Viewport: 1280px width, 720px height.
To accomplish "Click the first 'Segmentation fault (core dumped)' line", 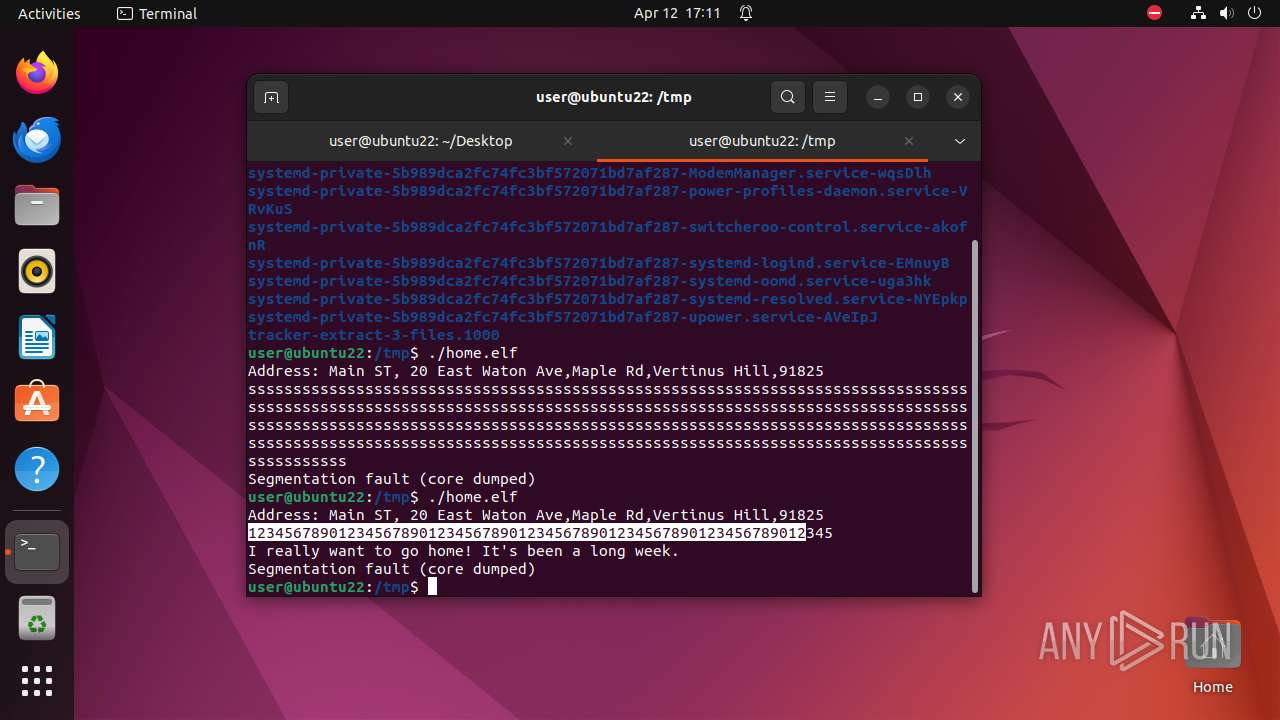I will (x=392, y=479).
